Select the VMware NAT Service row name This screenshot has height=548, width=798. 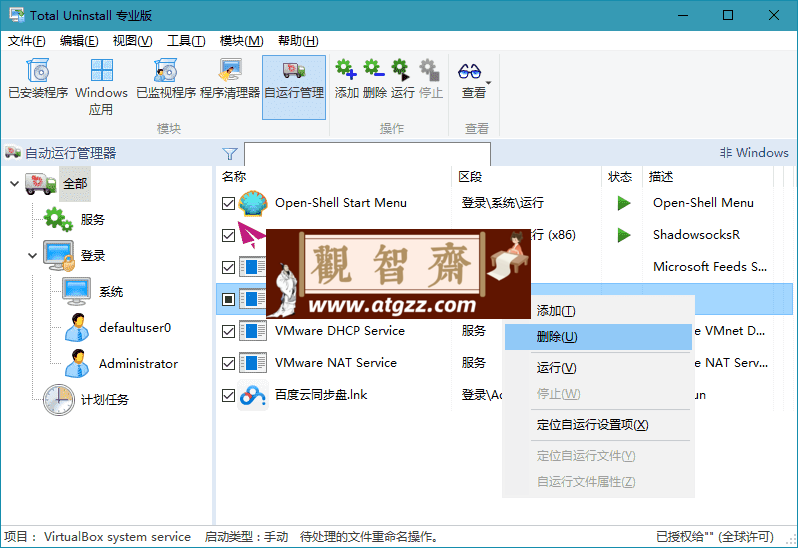(x=336, y=363)
